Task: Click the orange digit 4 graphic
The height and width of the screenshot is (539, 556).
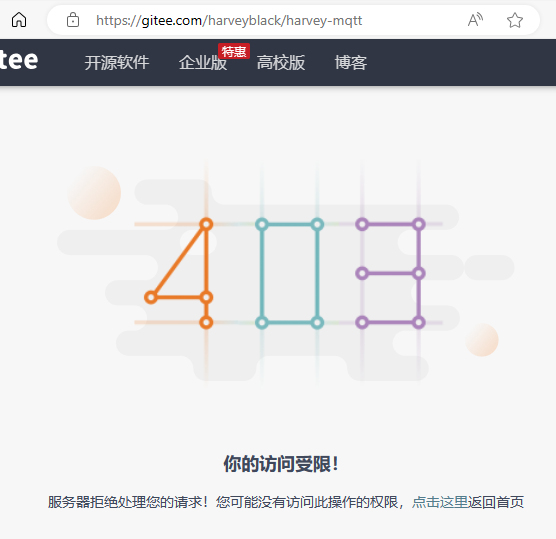Action: 179,273
